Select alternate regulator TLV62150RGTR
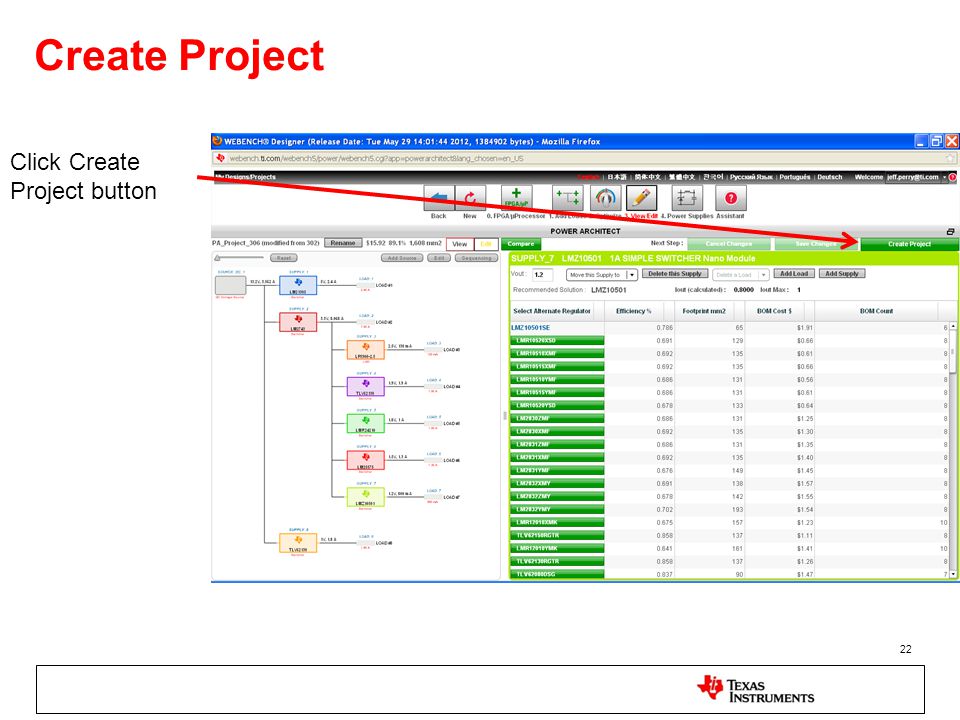960x720 pixels. tap(557, 535)
